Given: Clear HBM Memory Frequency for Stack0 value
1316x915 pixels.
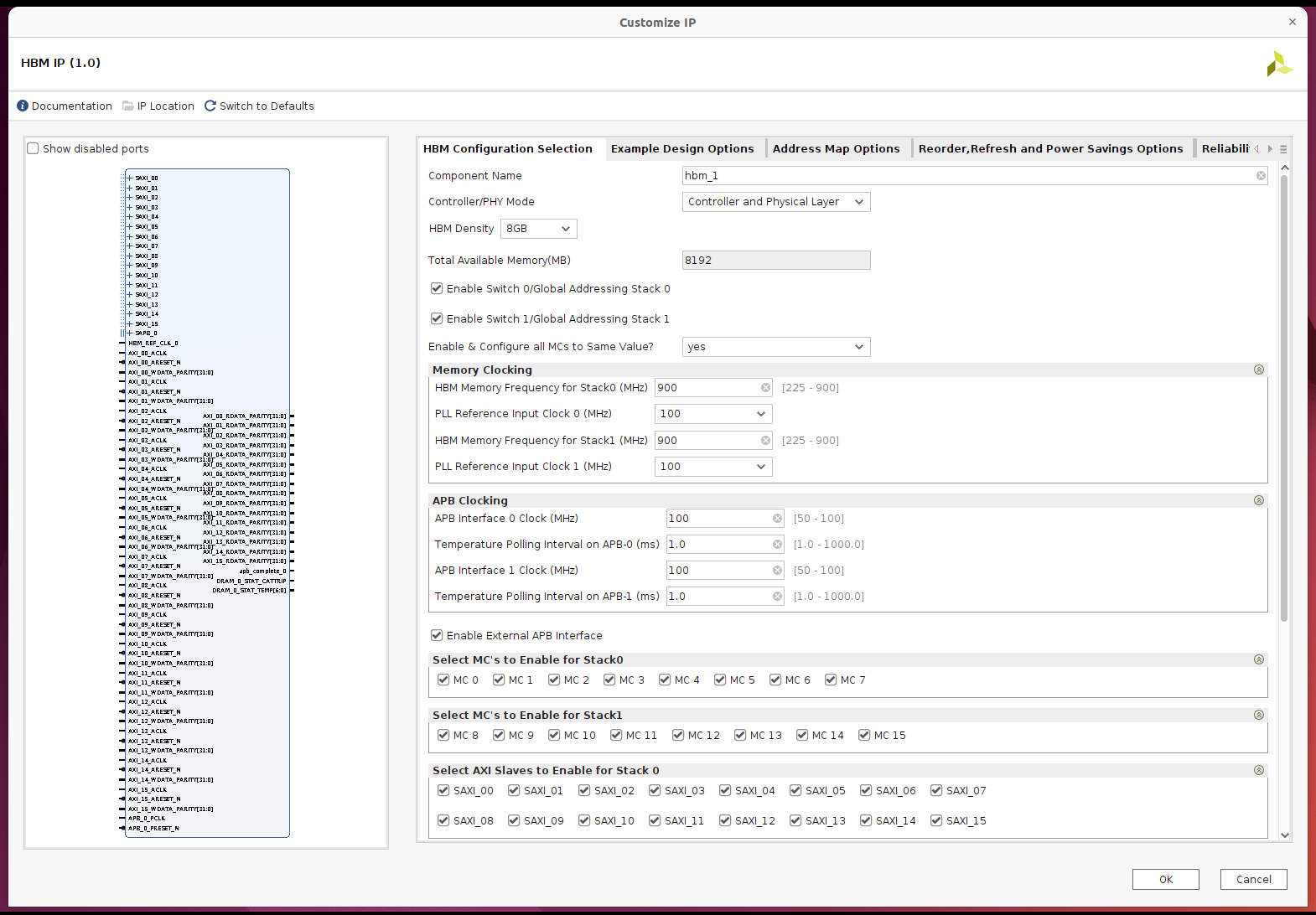Looking at the screenshot, I should [x=765, y=388].
